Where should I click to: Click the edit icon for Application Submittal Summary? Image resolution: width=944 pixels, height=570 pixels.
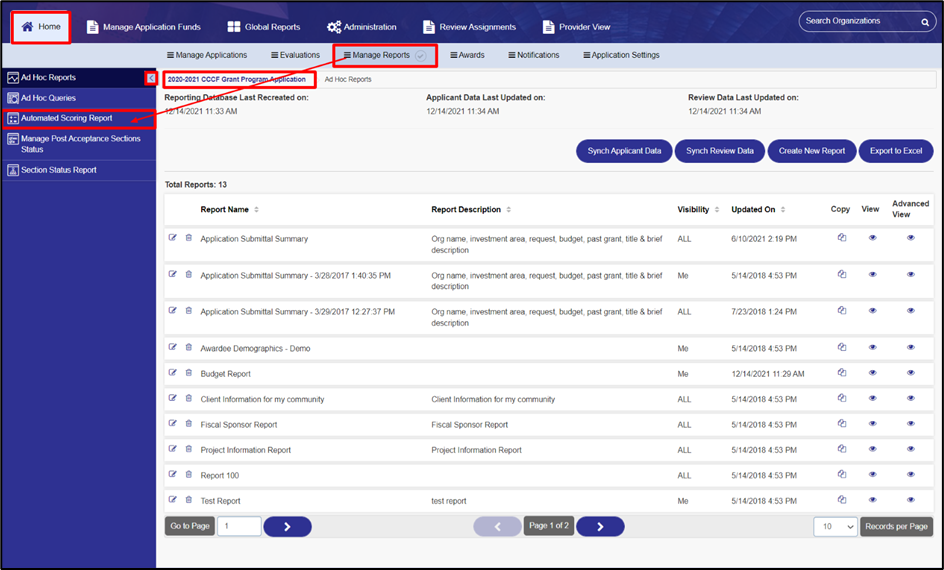click(x=173, y=238)
